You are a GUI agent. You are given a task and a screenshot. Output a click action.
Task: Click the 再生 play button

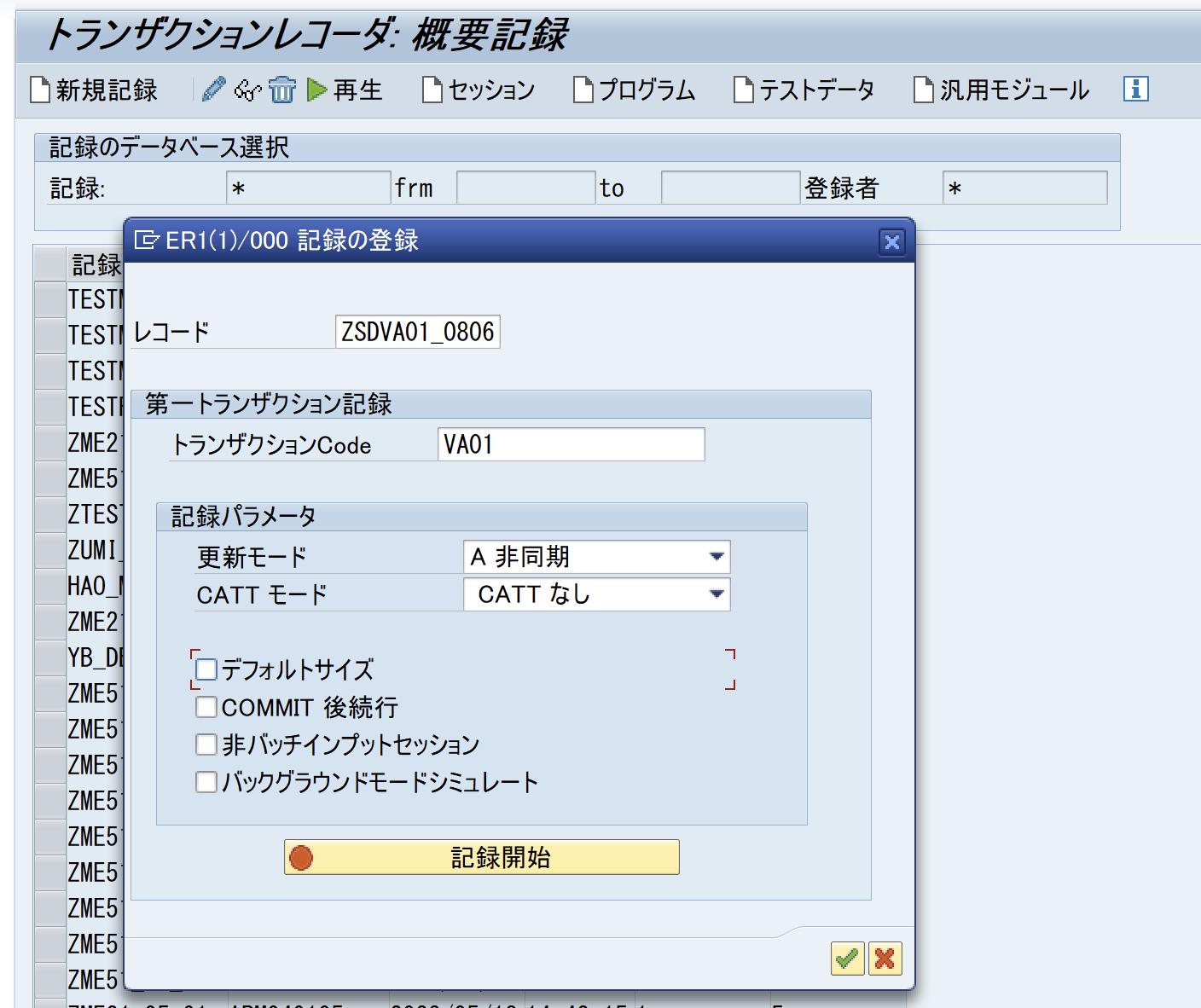(345, 90)
